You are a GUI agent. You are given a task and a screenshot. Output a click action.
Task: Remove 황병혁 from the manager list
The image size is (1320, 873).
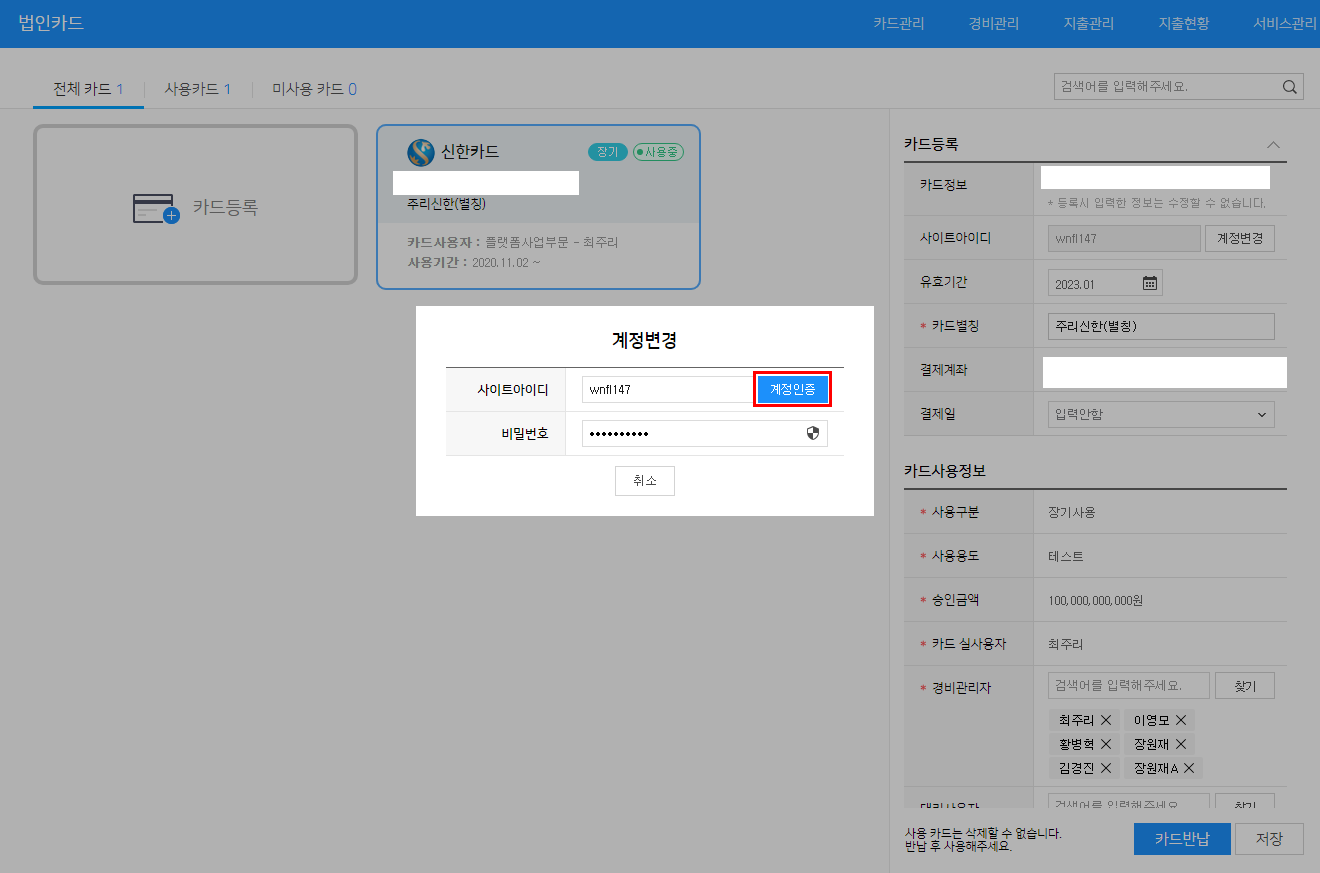1104,744
